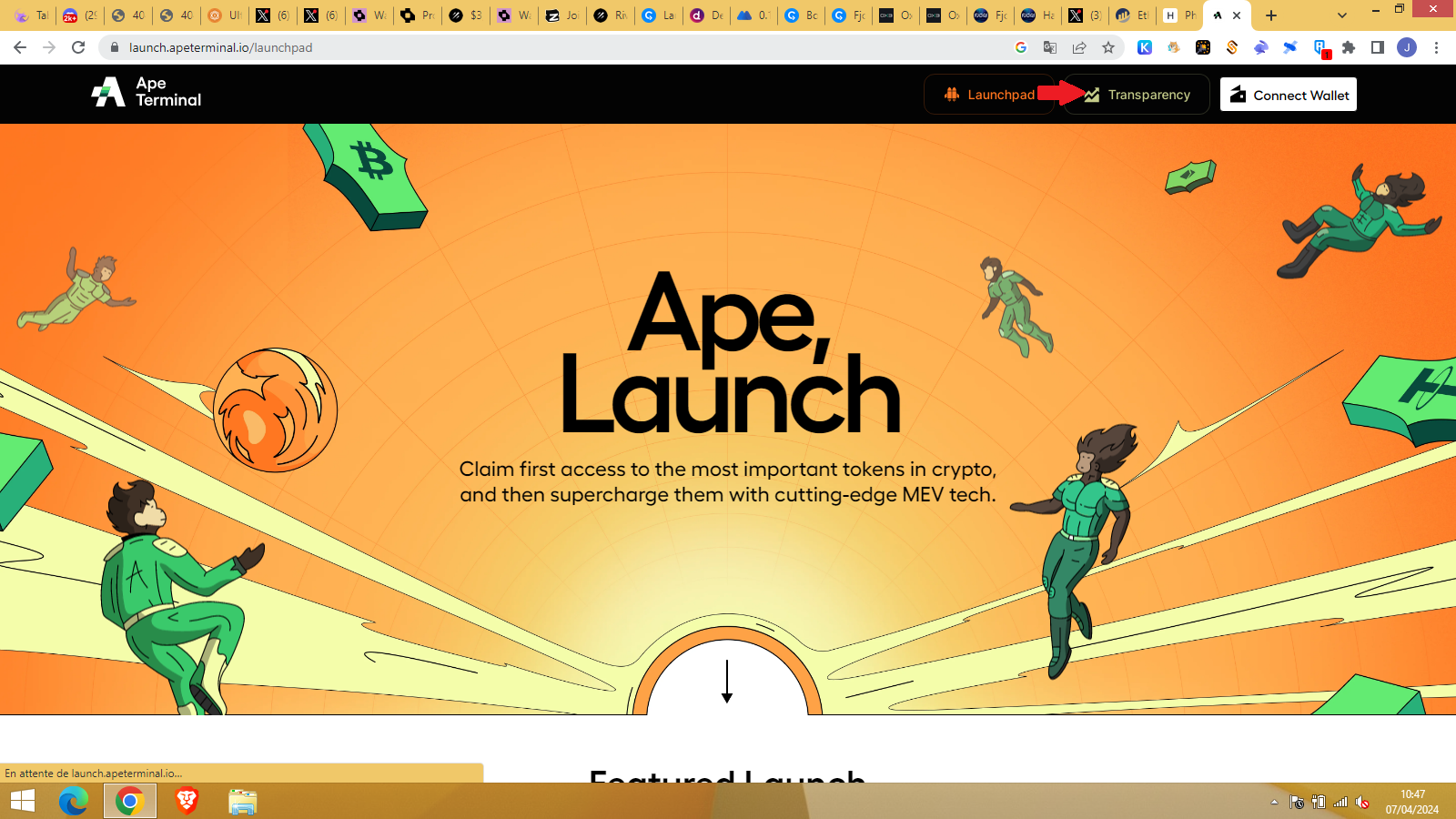Viewport: 1456px width, 819px height.
Task: Switch to the 'De' tab
Action: (x=706, y=15)
